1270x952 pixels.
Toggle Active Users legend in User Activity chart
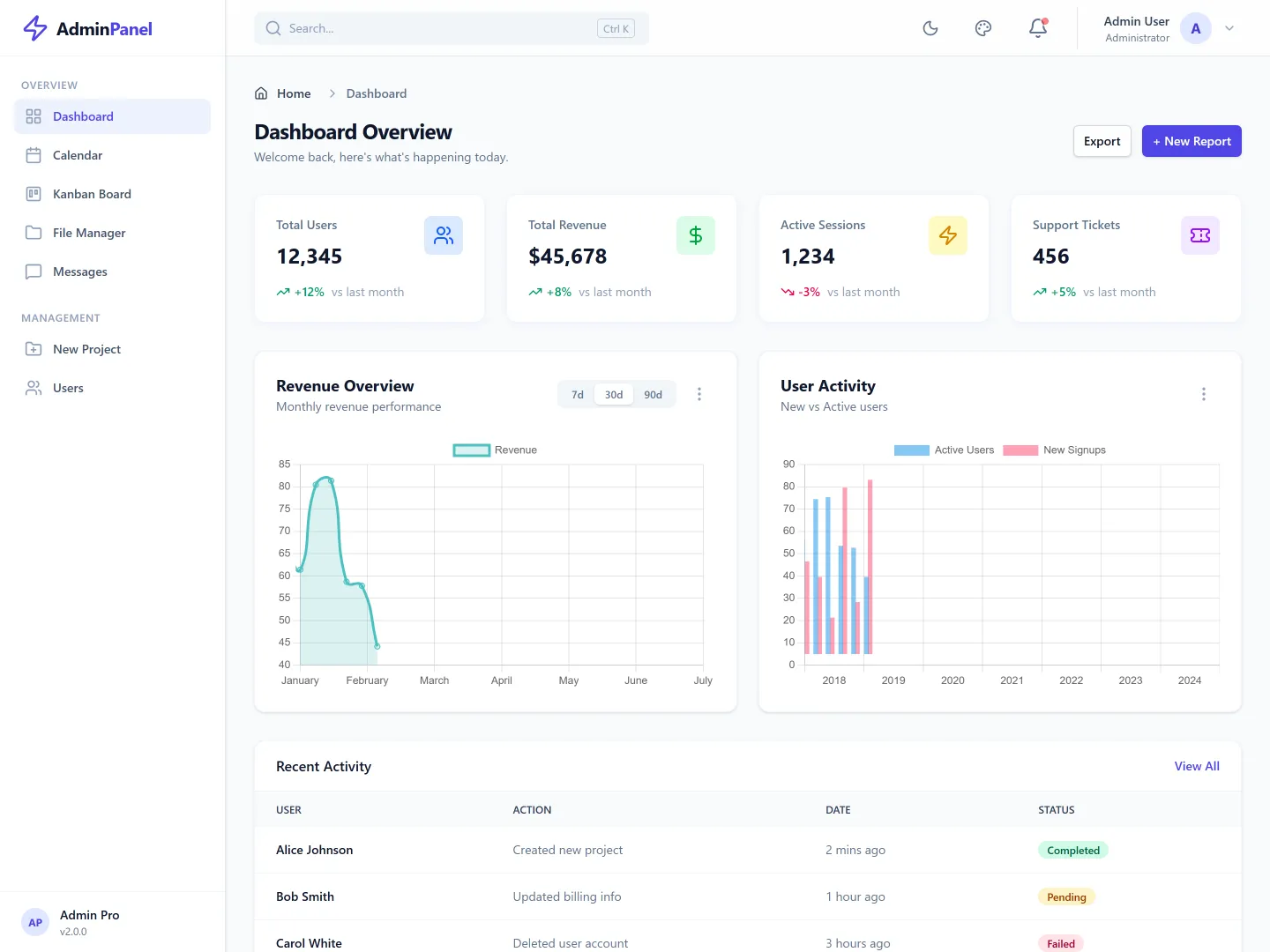point(944,450)
